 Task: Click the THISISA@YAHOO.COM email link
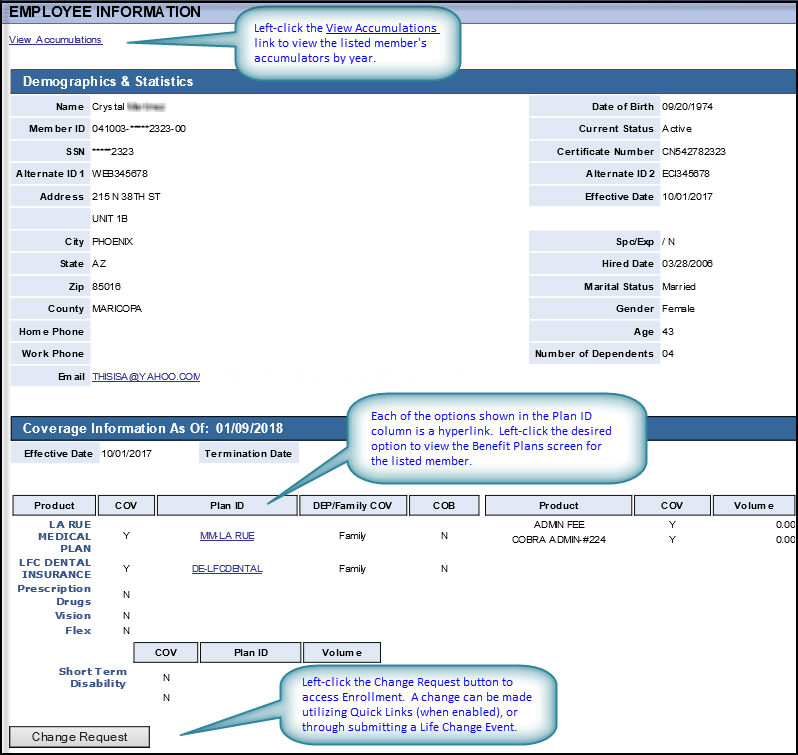tap(146, 377)
